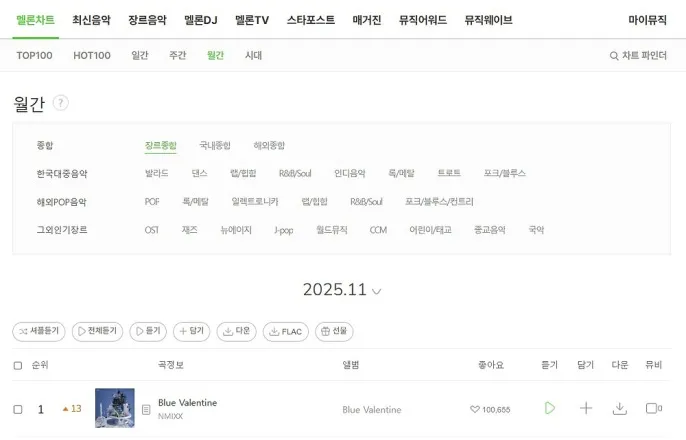
Task: Click the 2025.11 date heading
Action: click(335, 290)
